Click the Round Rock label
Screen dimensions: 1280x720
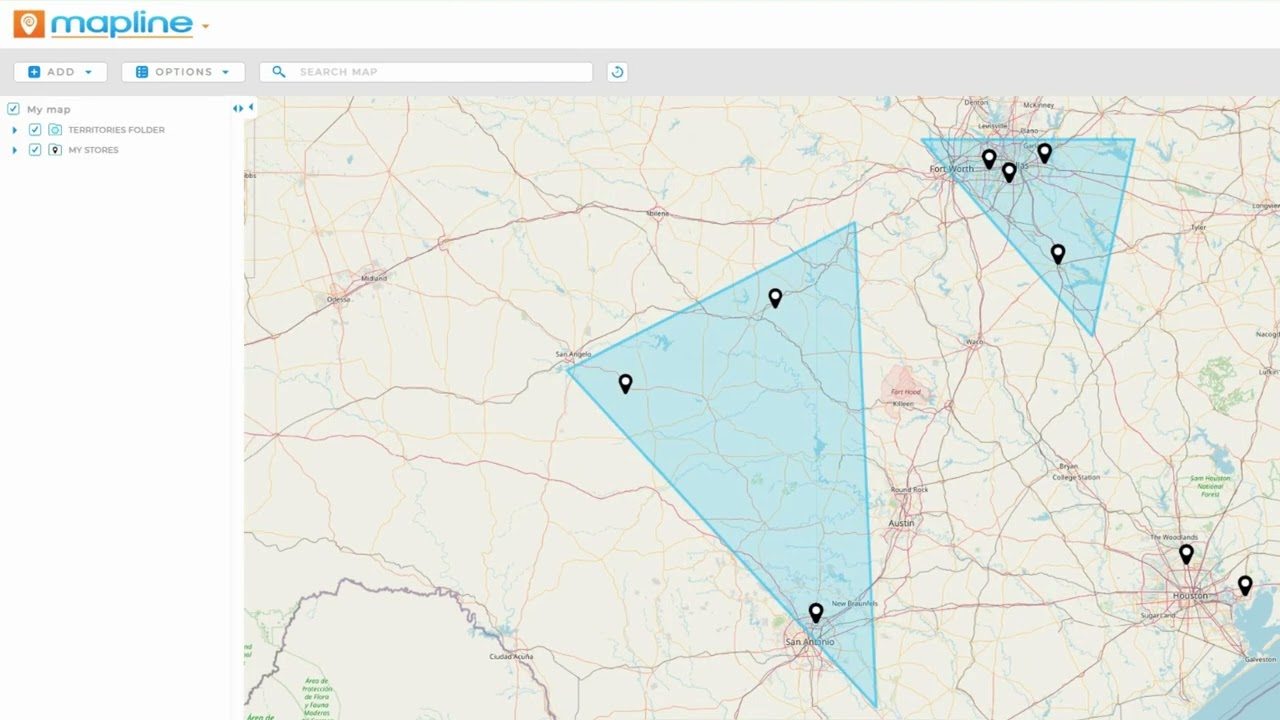(909, 489)
